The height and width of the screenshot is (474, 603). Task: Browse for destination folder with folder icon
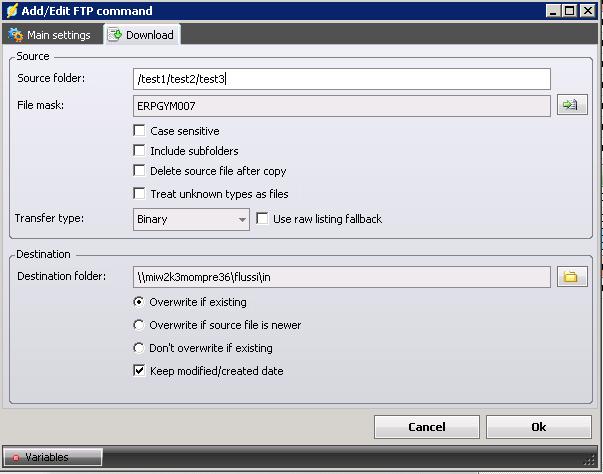[x=572, y=277]
